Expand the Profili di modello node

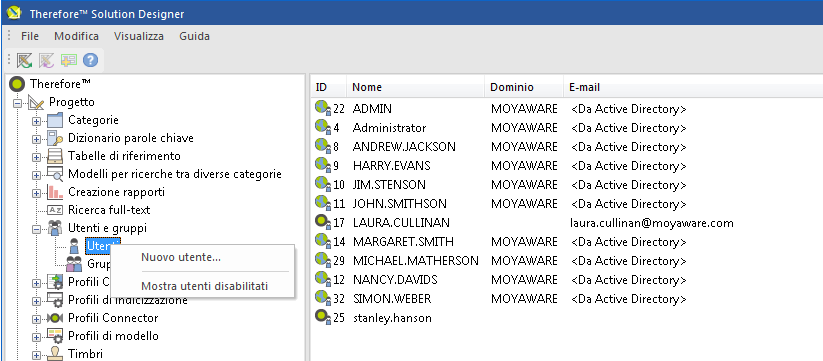point(36,336)
